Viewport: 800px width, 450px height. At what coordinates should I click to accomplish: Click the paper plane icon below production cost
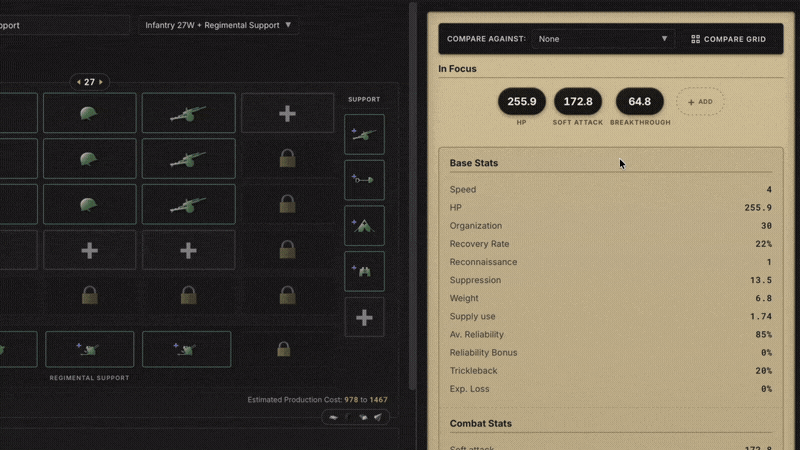point(378,417)
